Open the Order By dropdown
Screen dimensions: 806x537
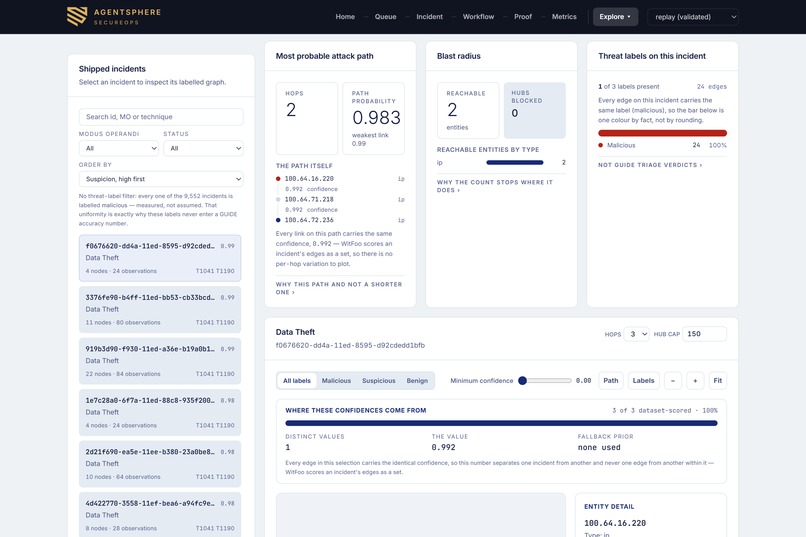[x=161, y=179]
